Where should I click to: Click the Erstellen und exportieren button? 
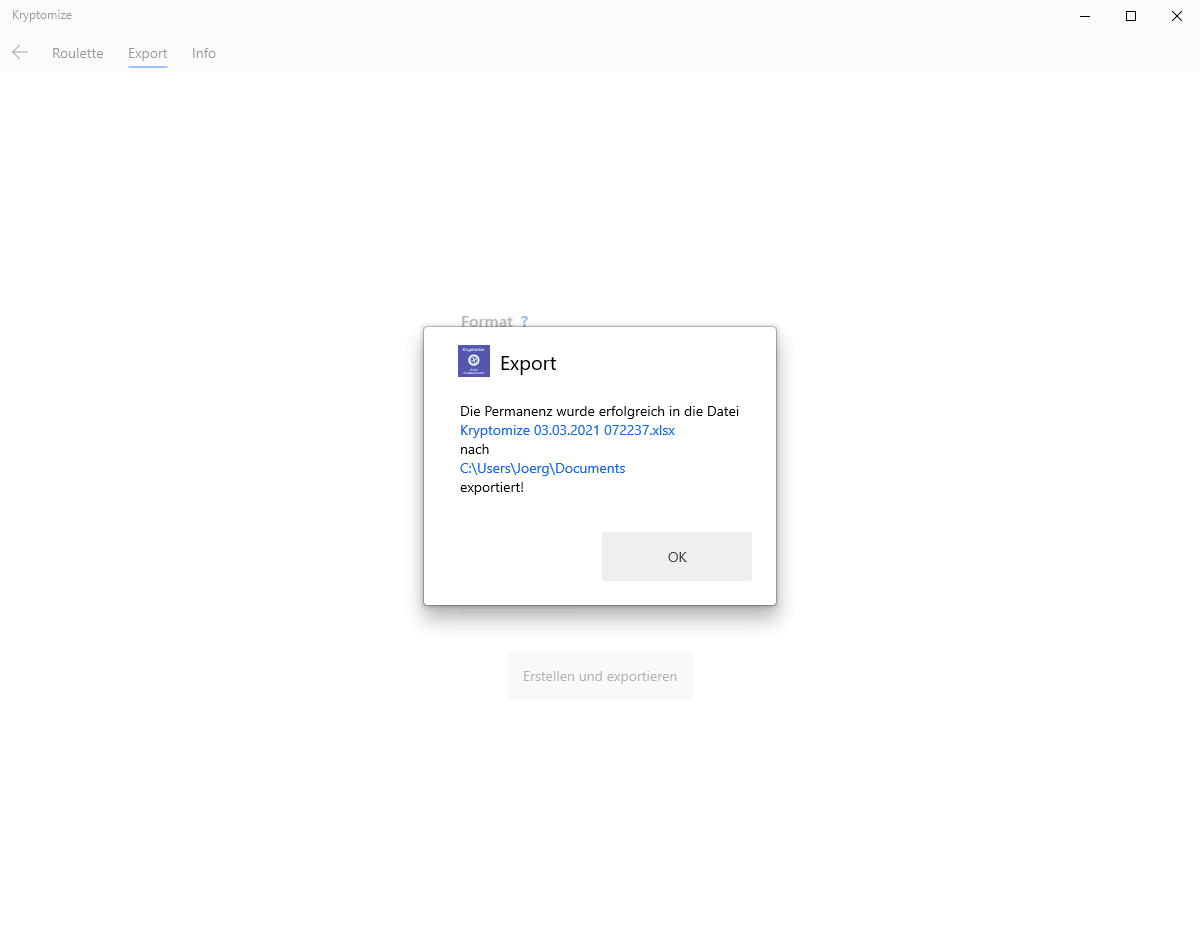pyautogui.click(x=600, y=676)
